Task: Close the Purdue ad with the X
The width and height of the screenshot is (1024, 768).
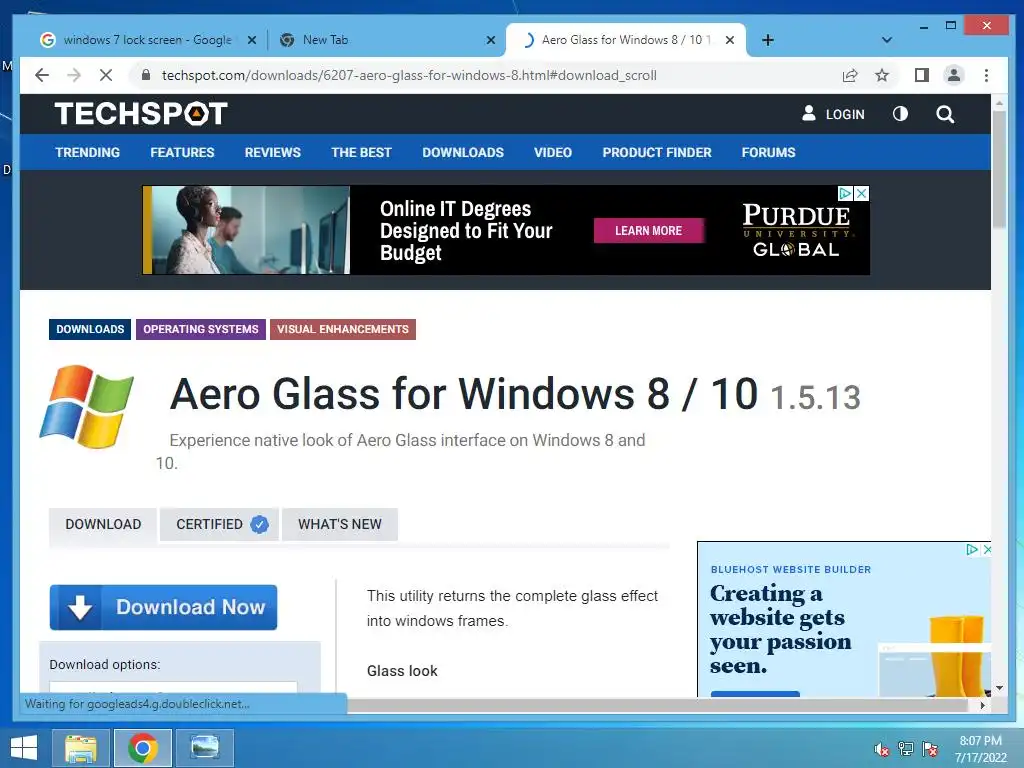Action: coord(862,193)
